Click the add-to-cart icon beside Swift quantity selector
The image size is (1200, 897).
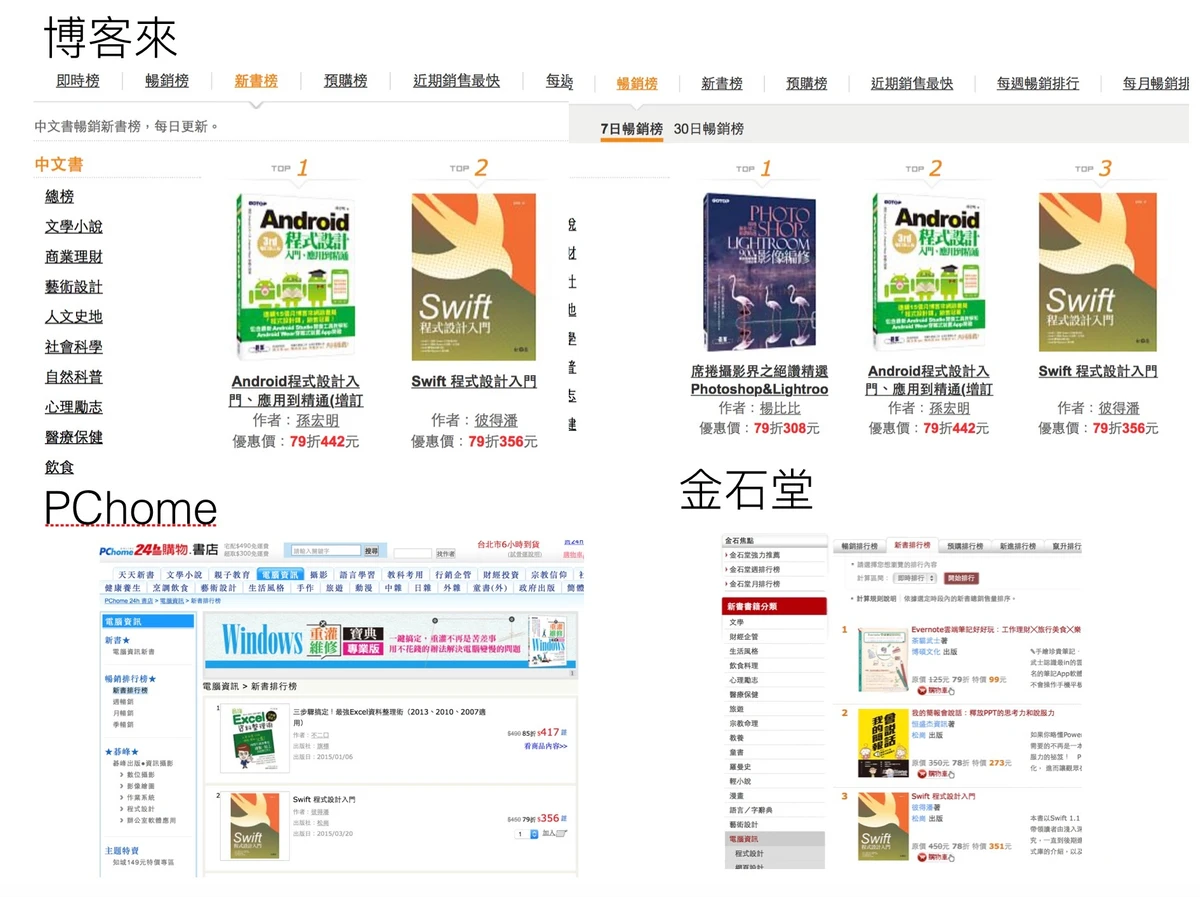[x=560, y=835]
